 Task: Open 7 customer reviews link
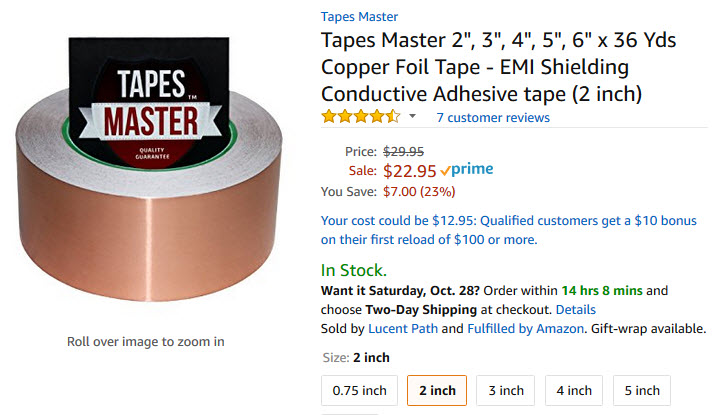click(493, 117)
